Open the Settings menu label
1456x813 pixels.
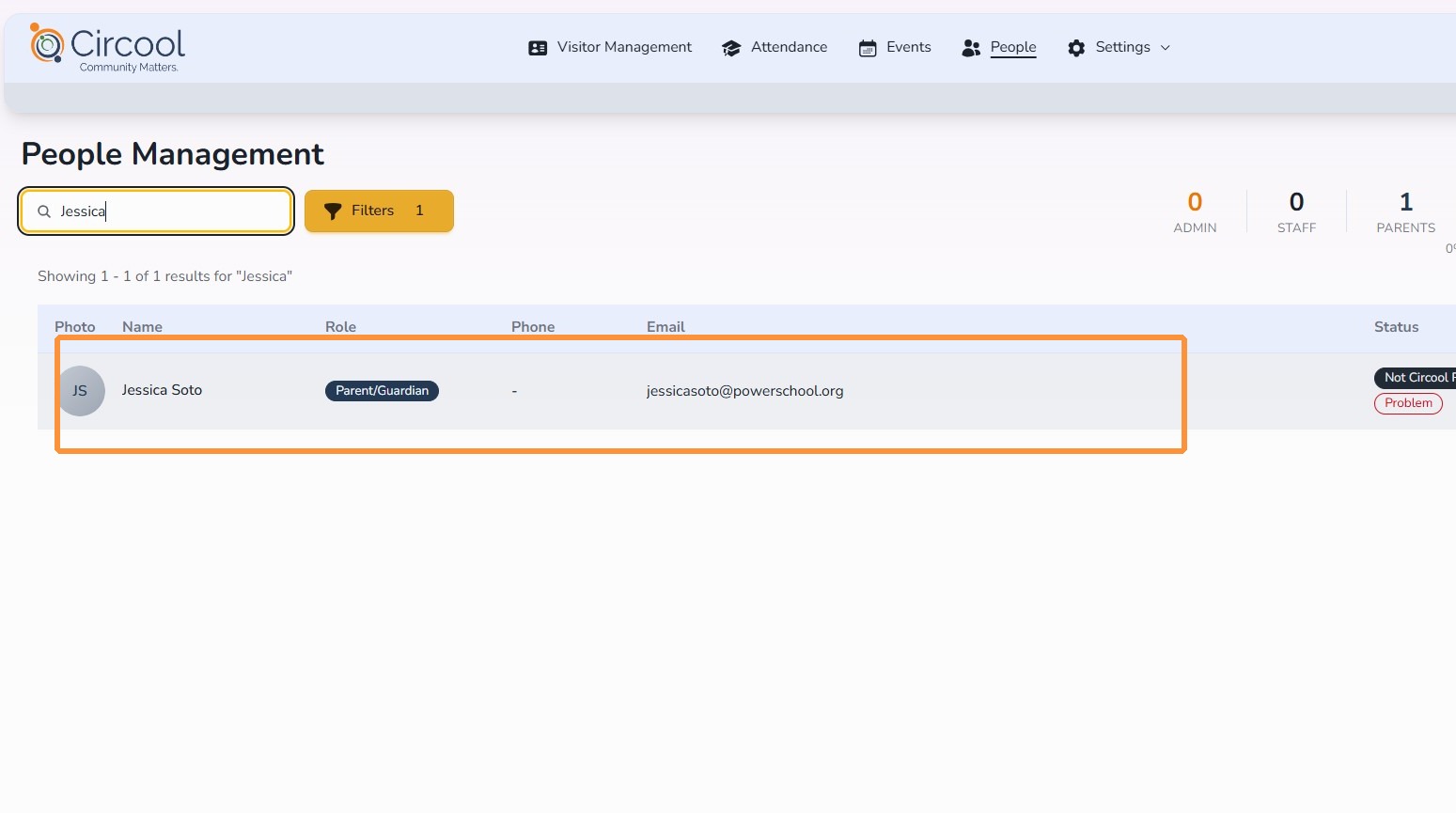click(x=1122, y=47)
